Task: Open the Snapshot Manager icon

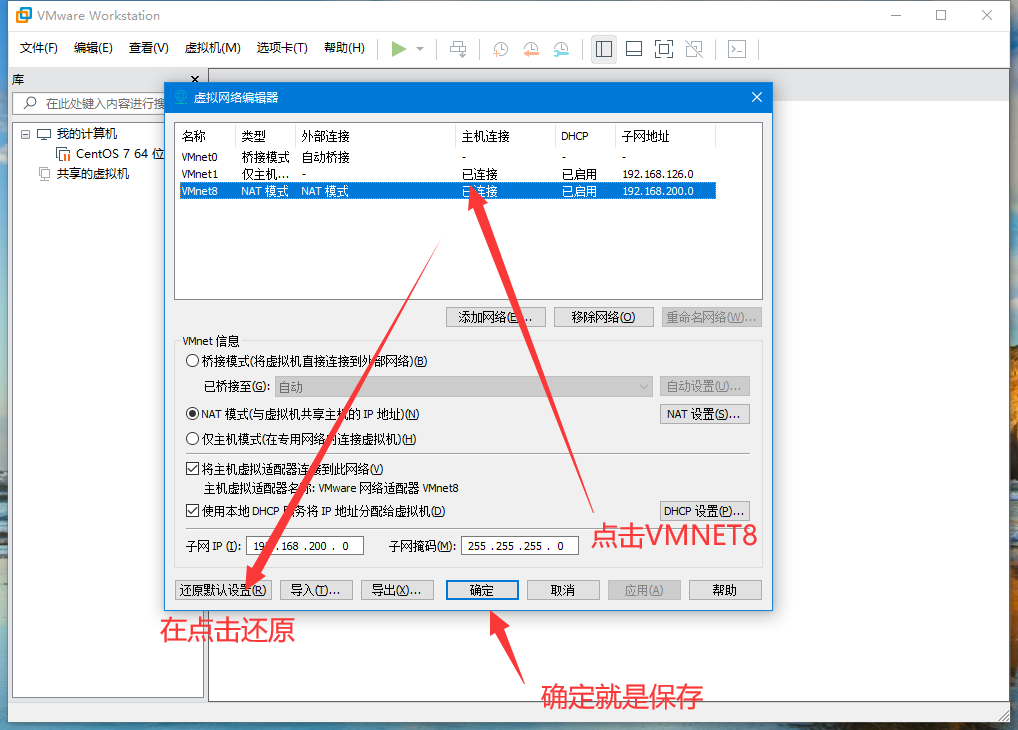Action: (x=562, y=48)
